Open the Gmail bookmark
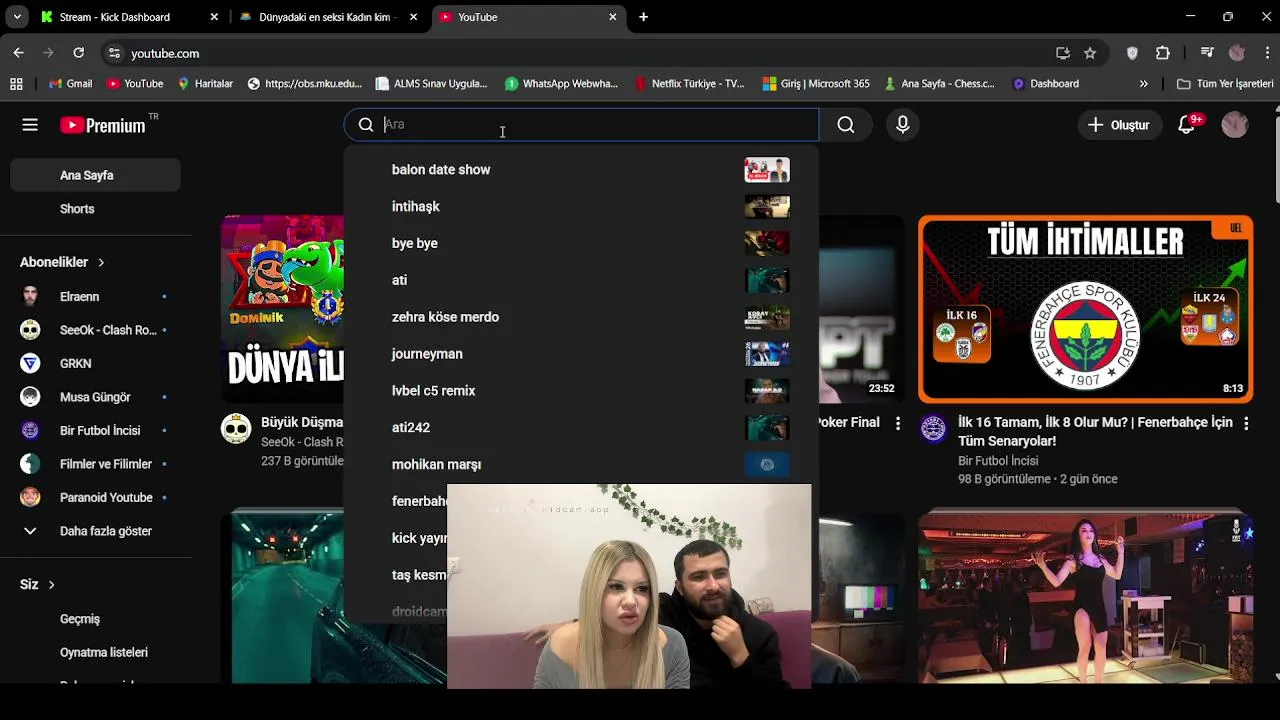Image resolution: width=1280 pixels, height=720 pixels. [x=69, y=84]
